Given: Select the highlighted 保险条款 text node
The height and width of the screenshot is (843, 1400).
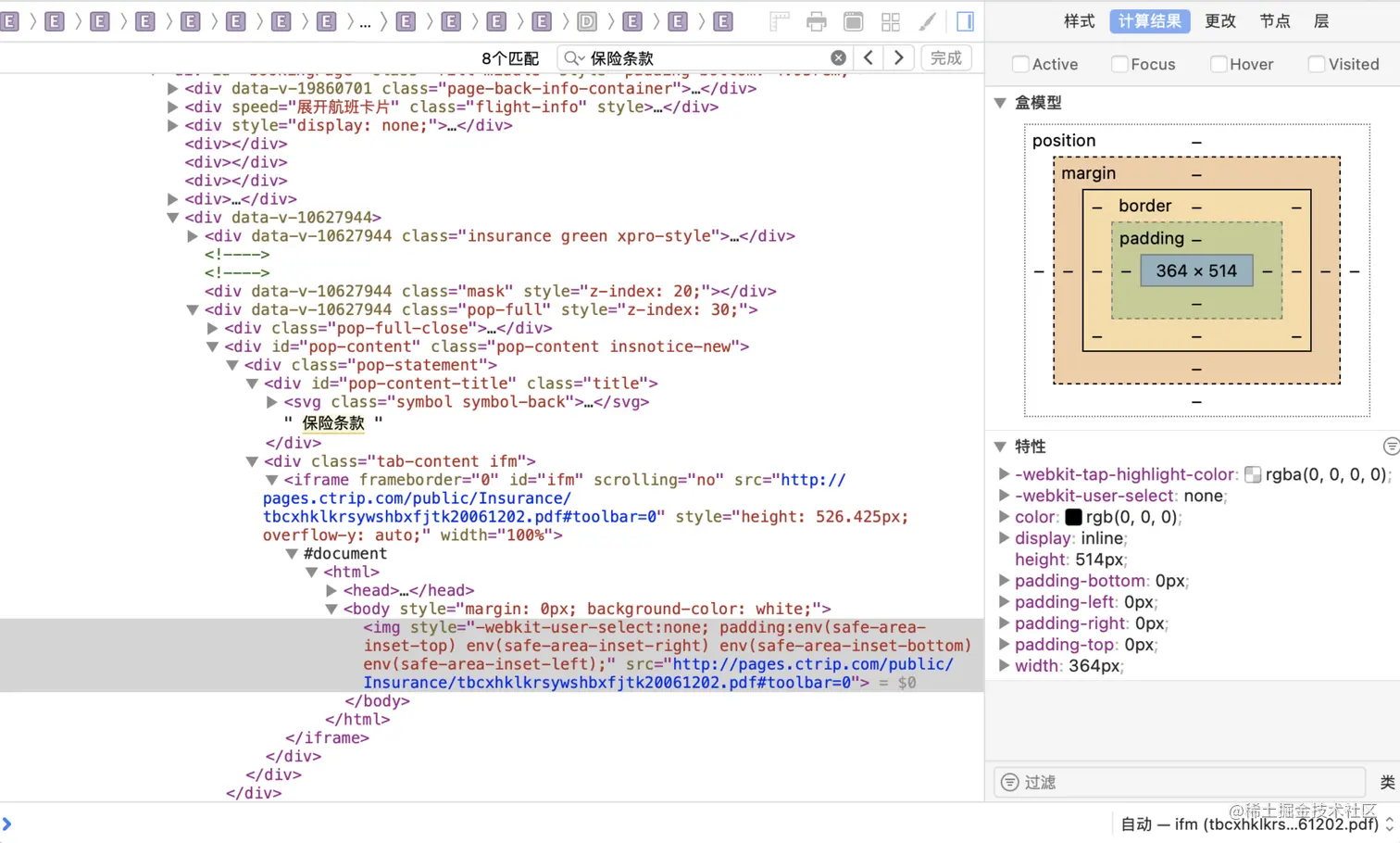Looking at the screenshot, I should [x=333, y=422].
